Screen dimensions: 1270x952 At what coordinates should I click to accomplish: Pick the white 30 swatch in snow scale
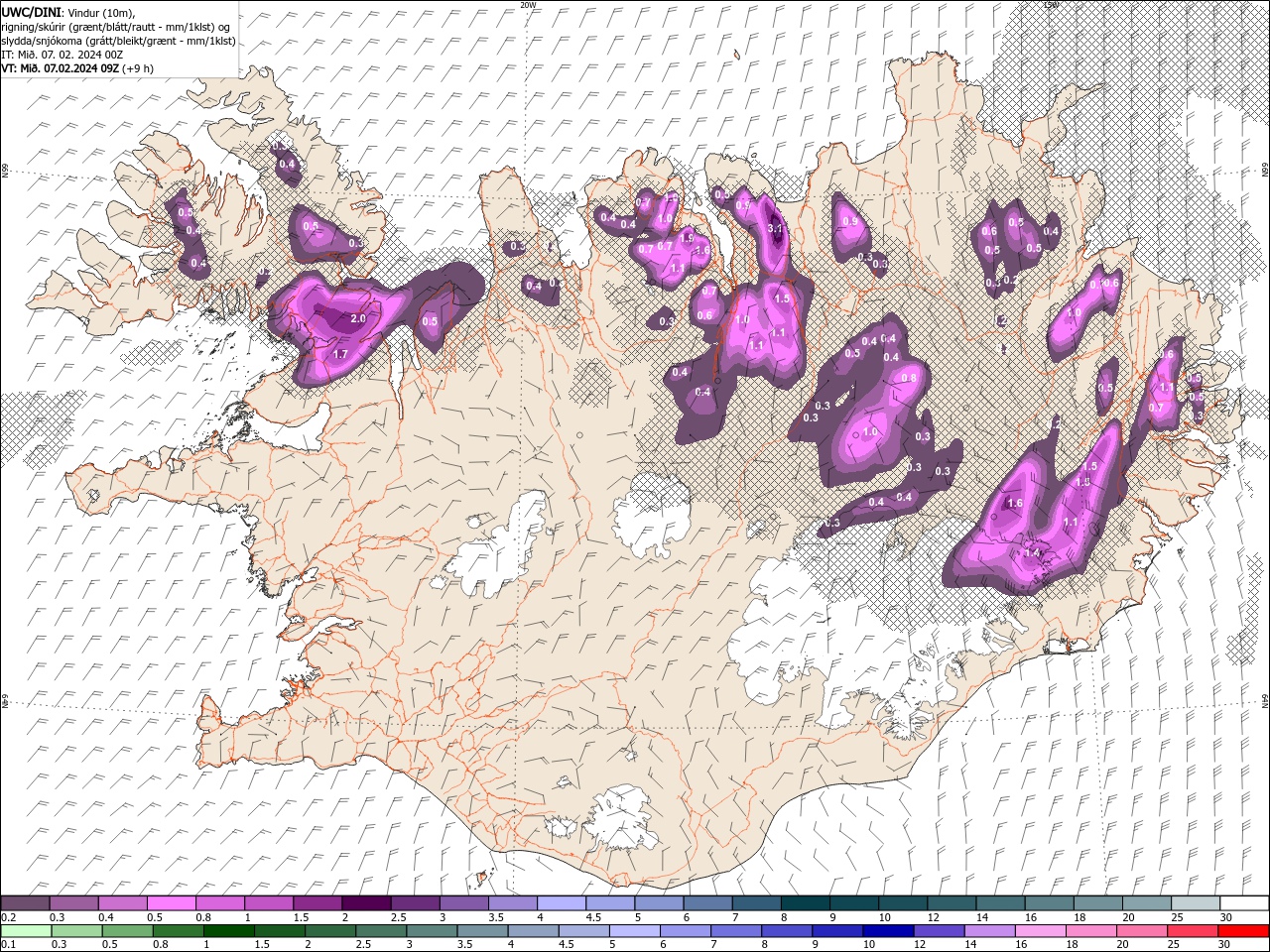1244,903
